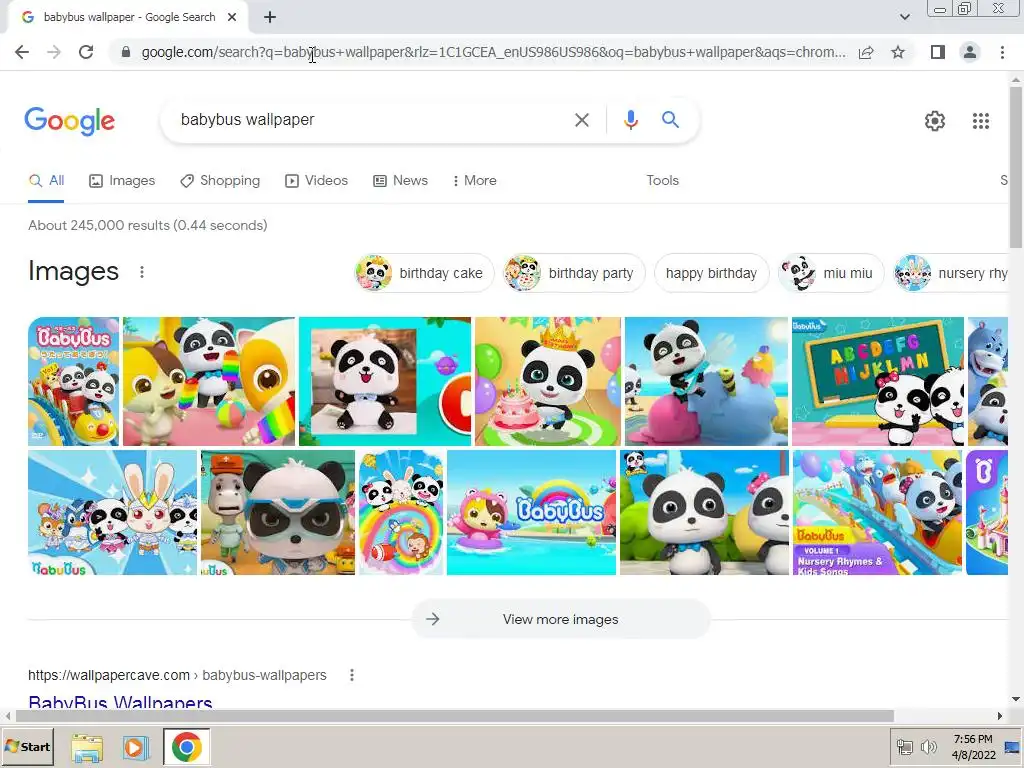1024x768 pixels.
Task: Open the Windows Start menu
Action: pyautogui.click(x=28, y=747)
